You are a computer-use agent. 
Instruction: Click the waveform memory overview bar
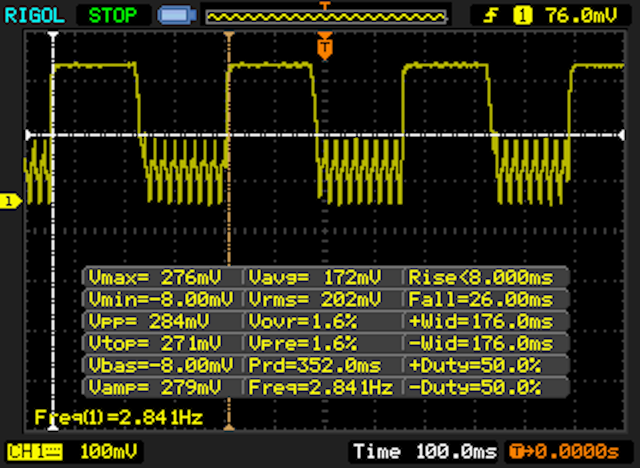tap(326, 17)
